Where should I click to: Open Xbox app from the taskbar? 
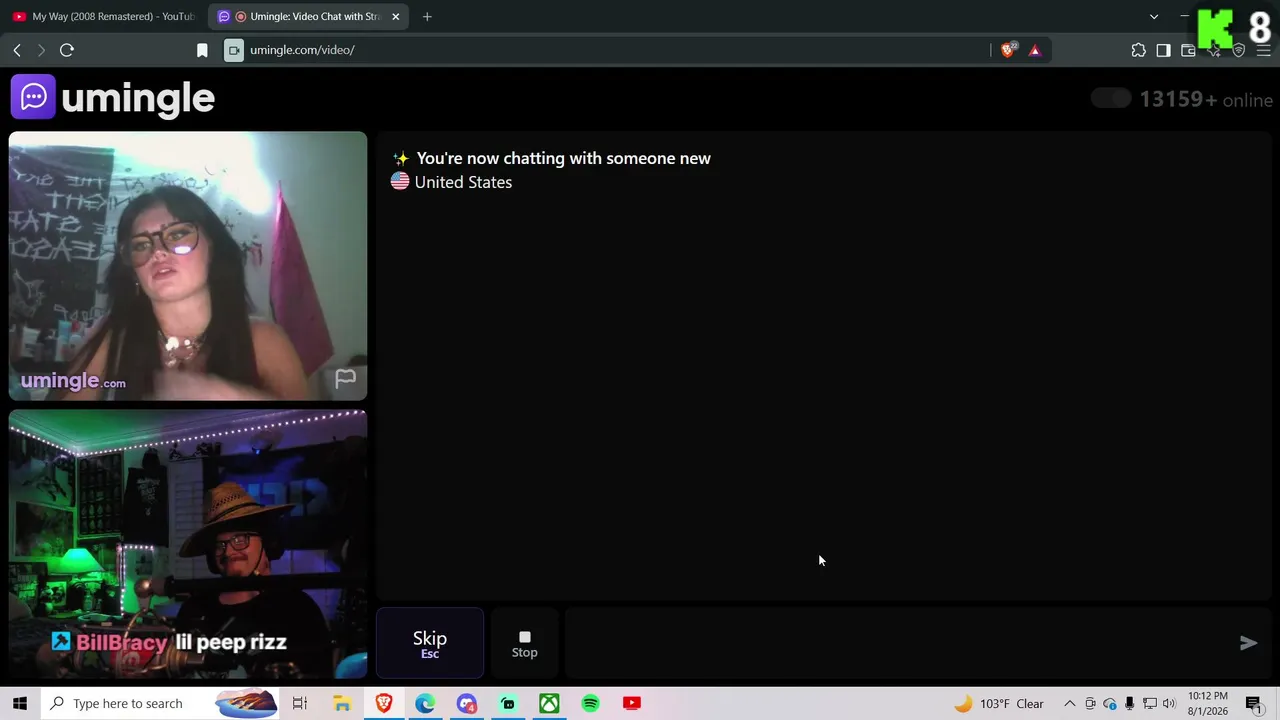click(549, 703)
